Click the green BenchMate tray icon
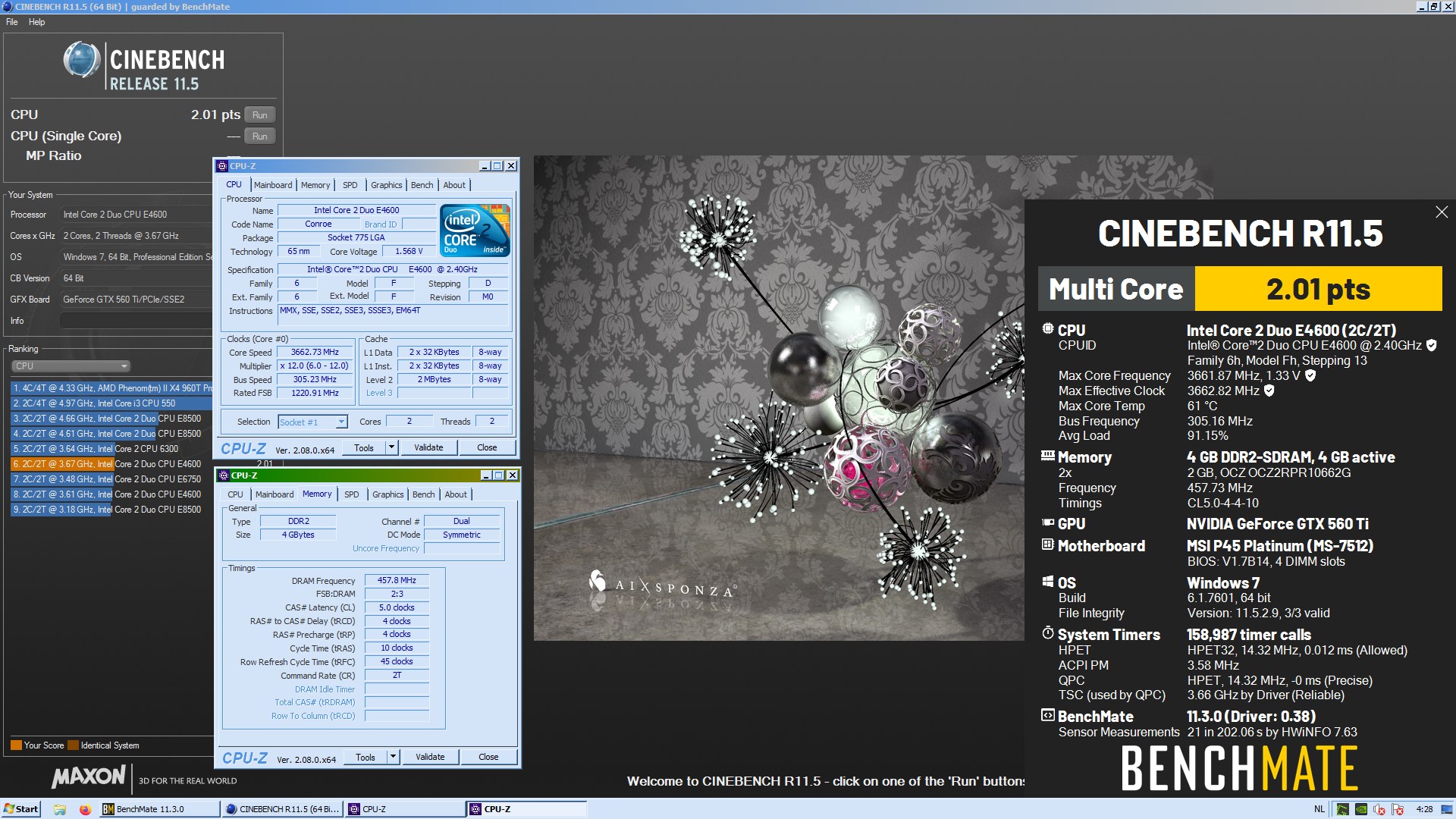 click(1342, 809)
